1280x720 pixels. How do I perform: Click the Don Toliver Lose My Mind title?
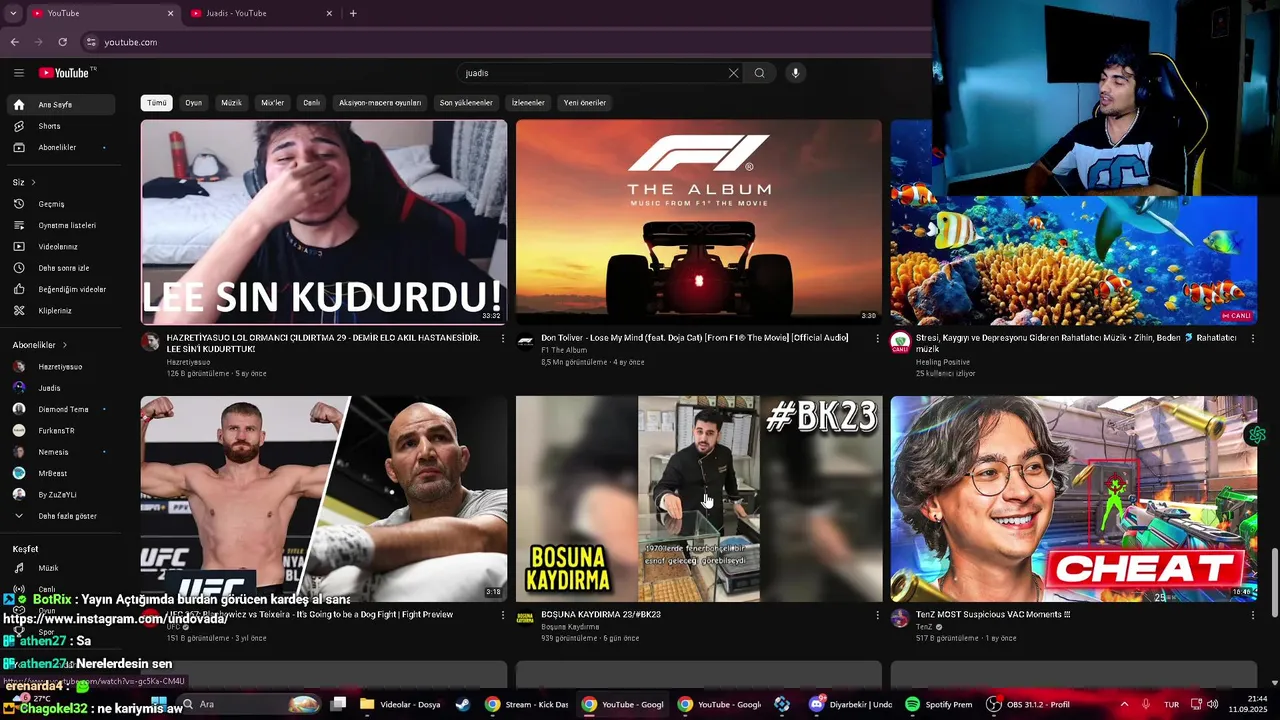tap(695, 338)
